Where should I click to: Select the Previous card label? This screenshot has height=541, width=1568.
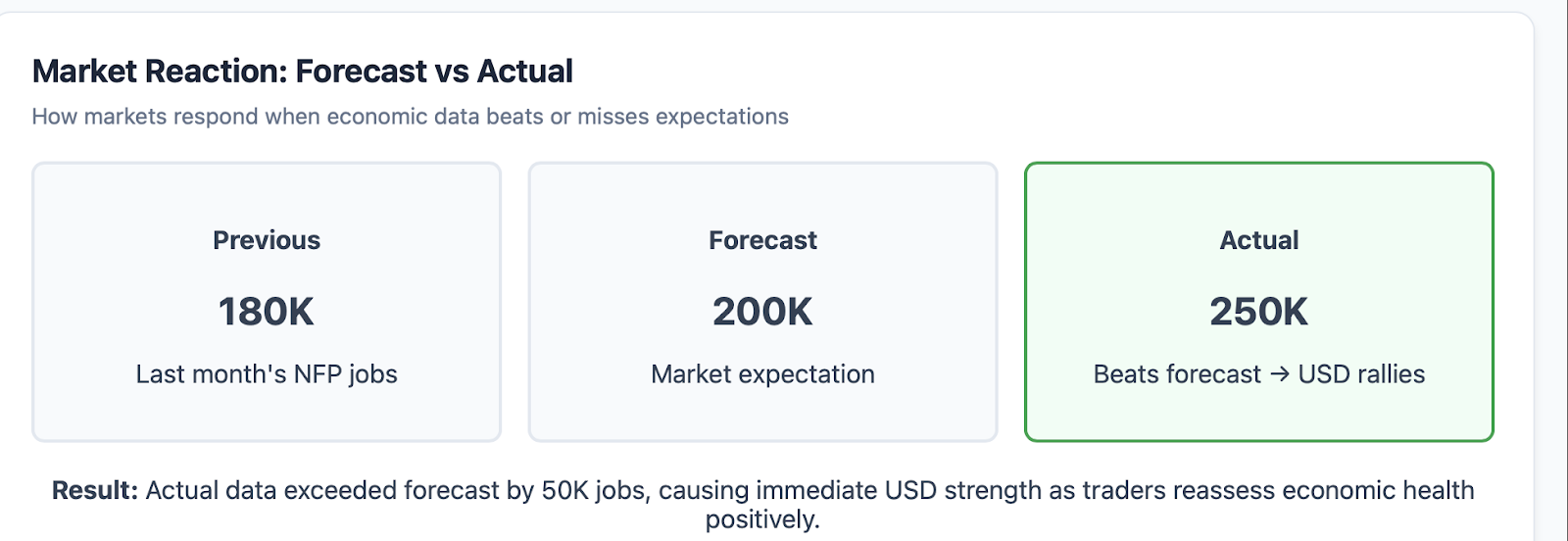[x=267, y=240]
